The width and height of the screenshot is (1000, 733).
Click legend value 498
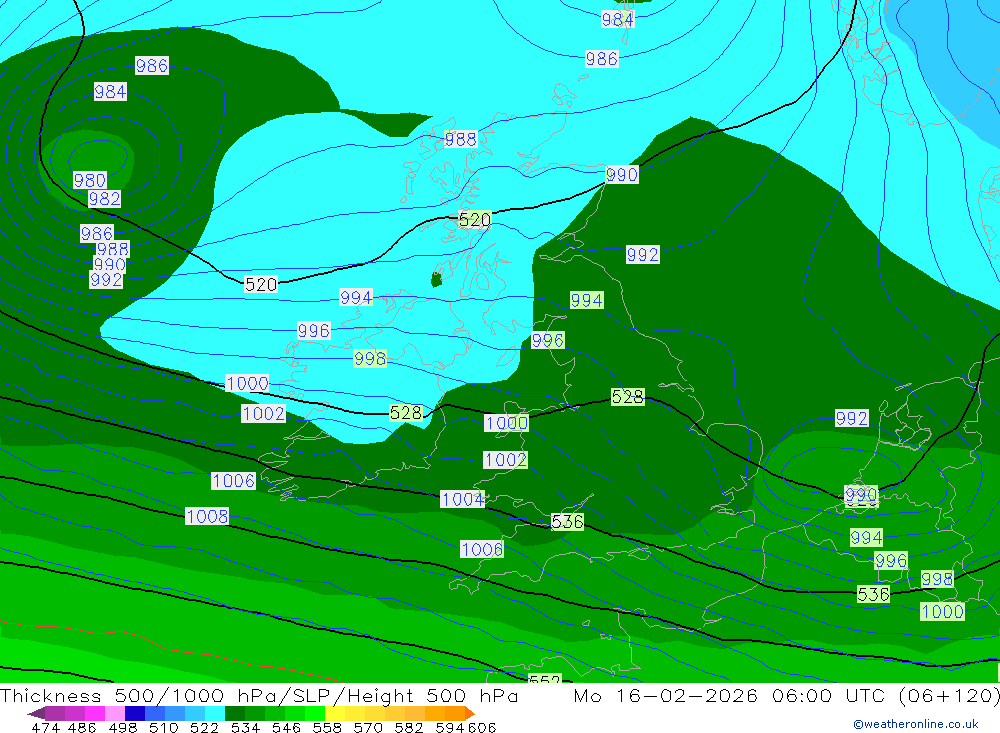[123, 728]
